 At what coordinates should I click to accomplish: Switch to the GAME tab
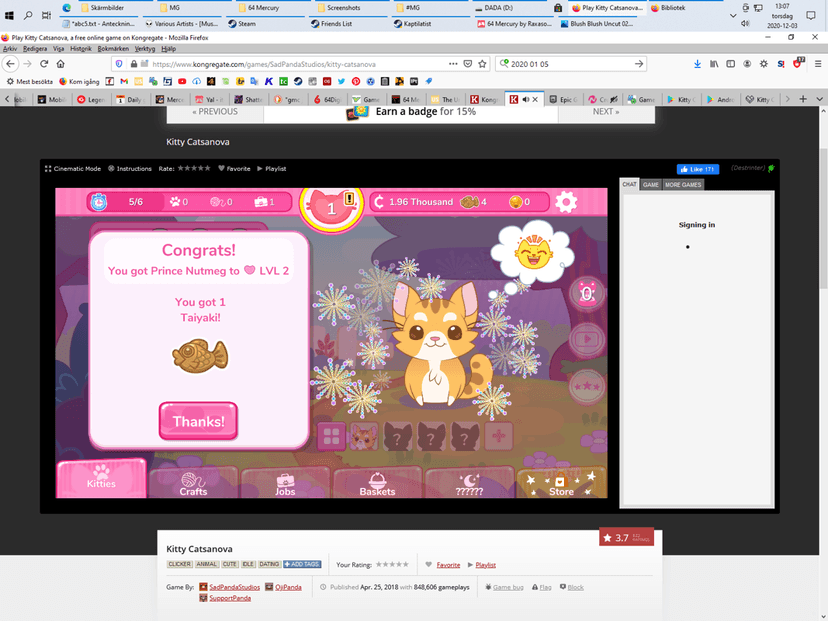click(651, 184)
